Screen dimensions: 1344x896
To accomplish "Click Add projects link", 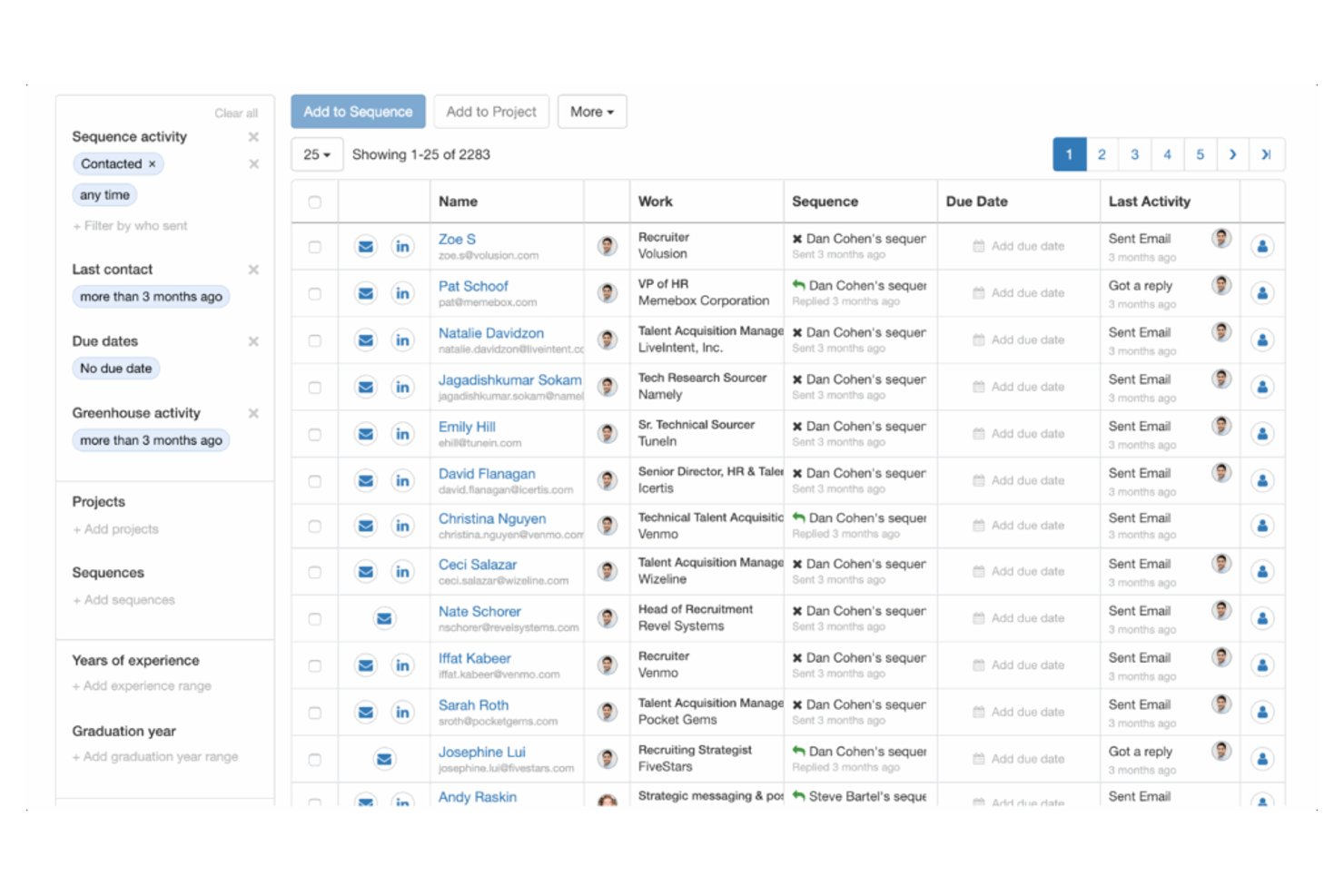I will (115, 529).
